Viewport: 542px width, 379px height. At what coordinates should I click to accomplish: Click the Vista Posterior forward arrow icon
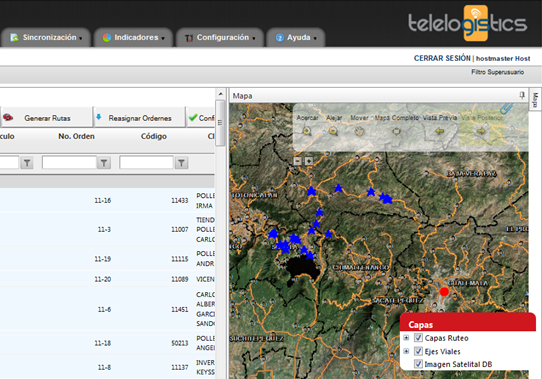tap(481, 131)
